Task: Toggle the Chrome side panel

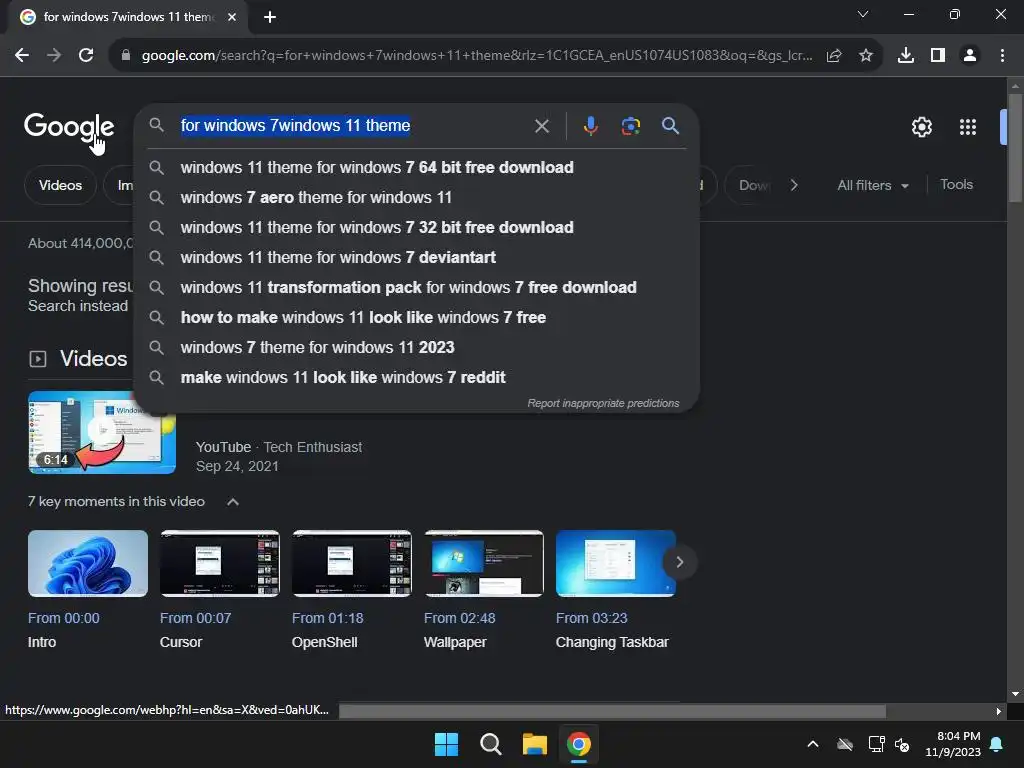Action: pyautogui.click(x=938, y=56)
